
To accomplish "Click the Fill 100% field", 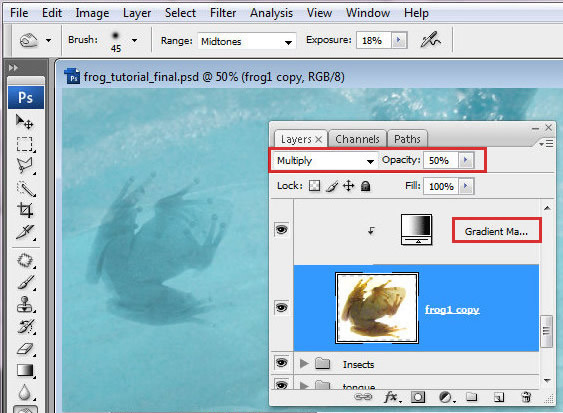I will [441, 186].
